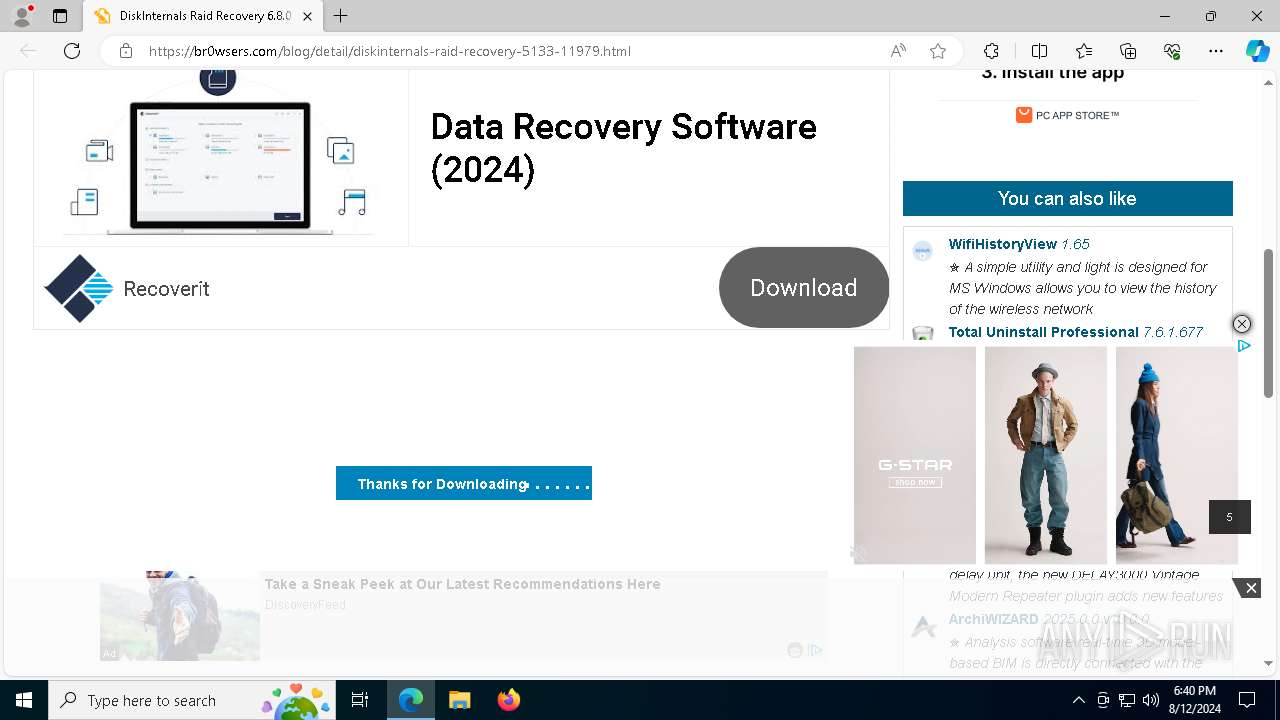The image size is (1280, 720).
Task: Open Task View
Action: click(360, 700)
